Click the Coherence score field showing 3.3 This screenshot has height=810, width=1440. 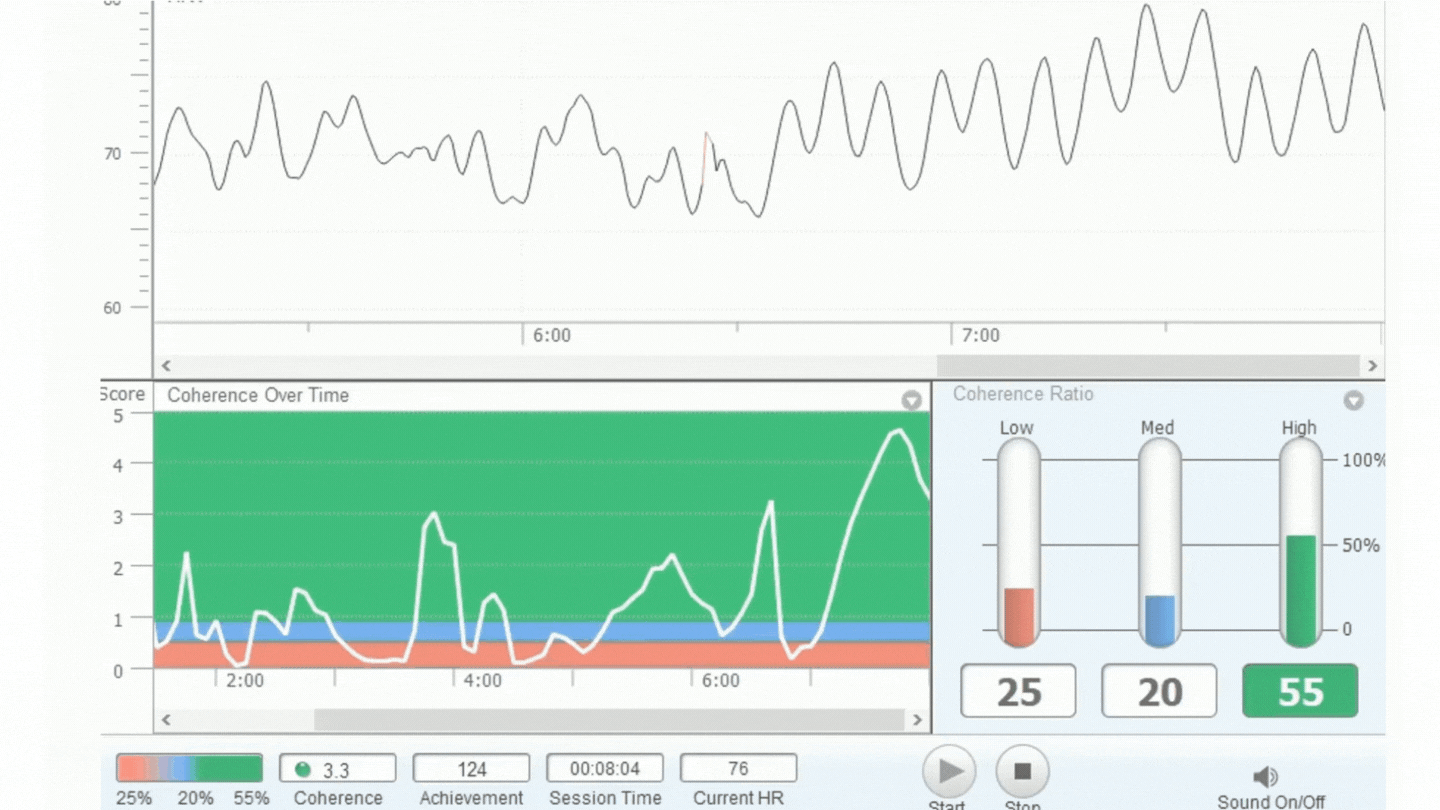click(x=337, y=769)
